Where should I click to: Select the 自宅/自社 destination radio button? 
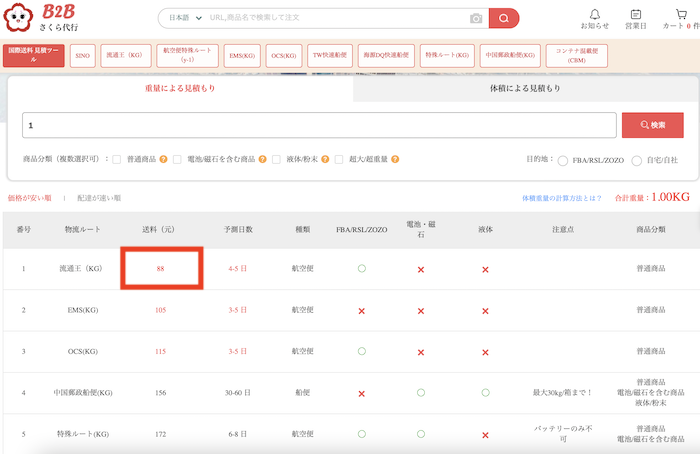click(x=637, y=160)
